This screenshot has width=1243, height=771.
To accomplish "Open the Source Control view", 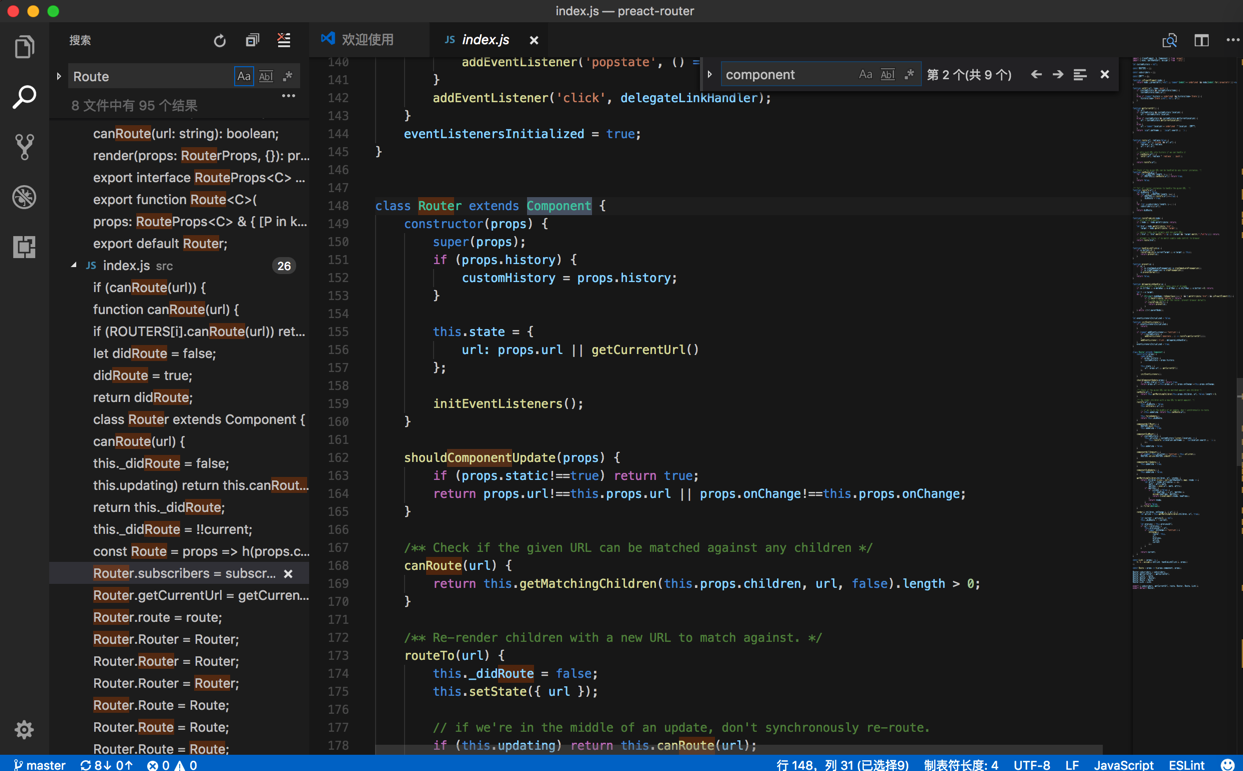I will 24,147.
